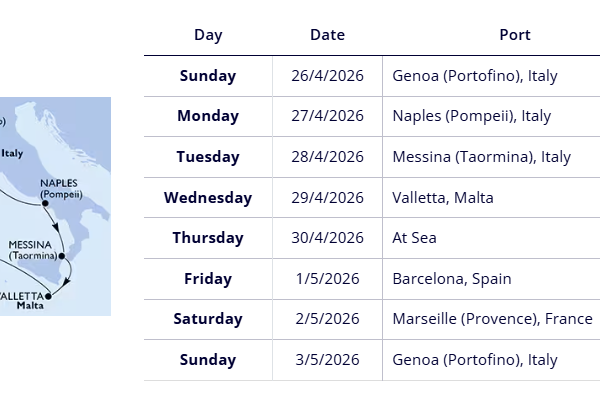
Task: Select the Barcelona, Spain port cell
Action: pyautogui.click(x=452, y=279)
